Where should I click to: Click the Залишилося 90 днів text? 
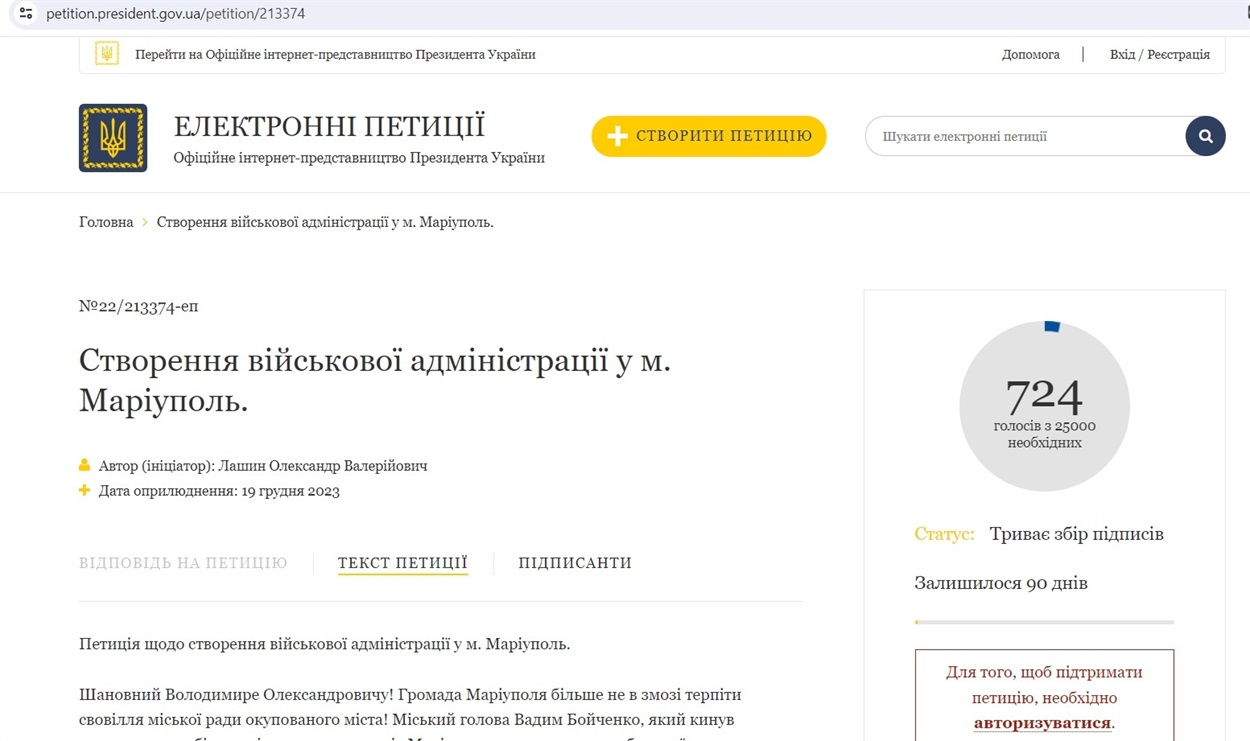[x=1001, y=583]
